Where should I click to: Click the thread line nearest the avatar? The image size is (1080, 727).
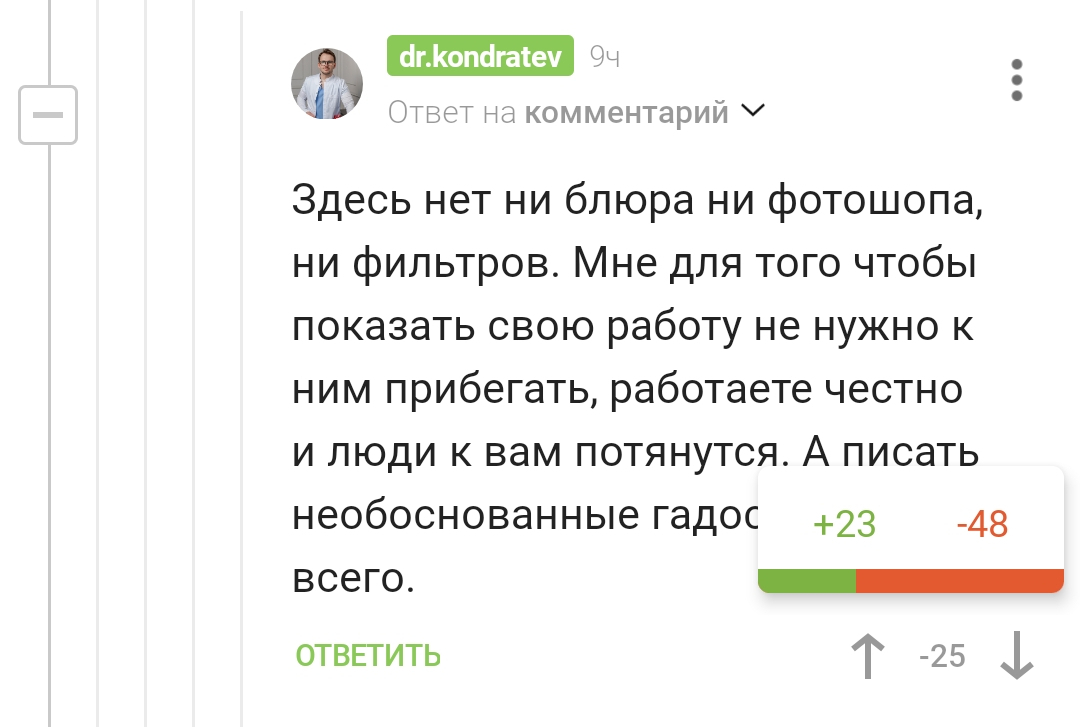point(242,400)
